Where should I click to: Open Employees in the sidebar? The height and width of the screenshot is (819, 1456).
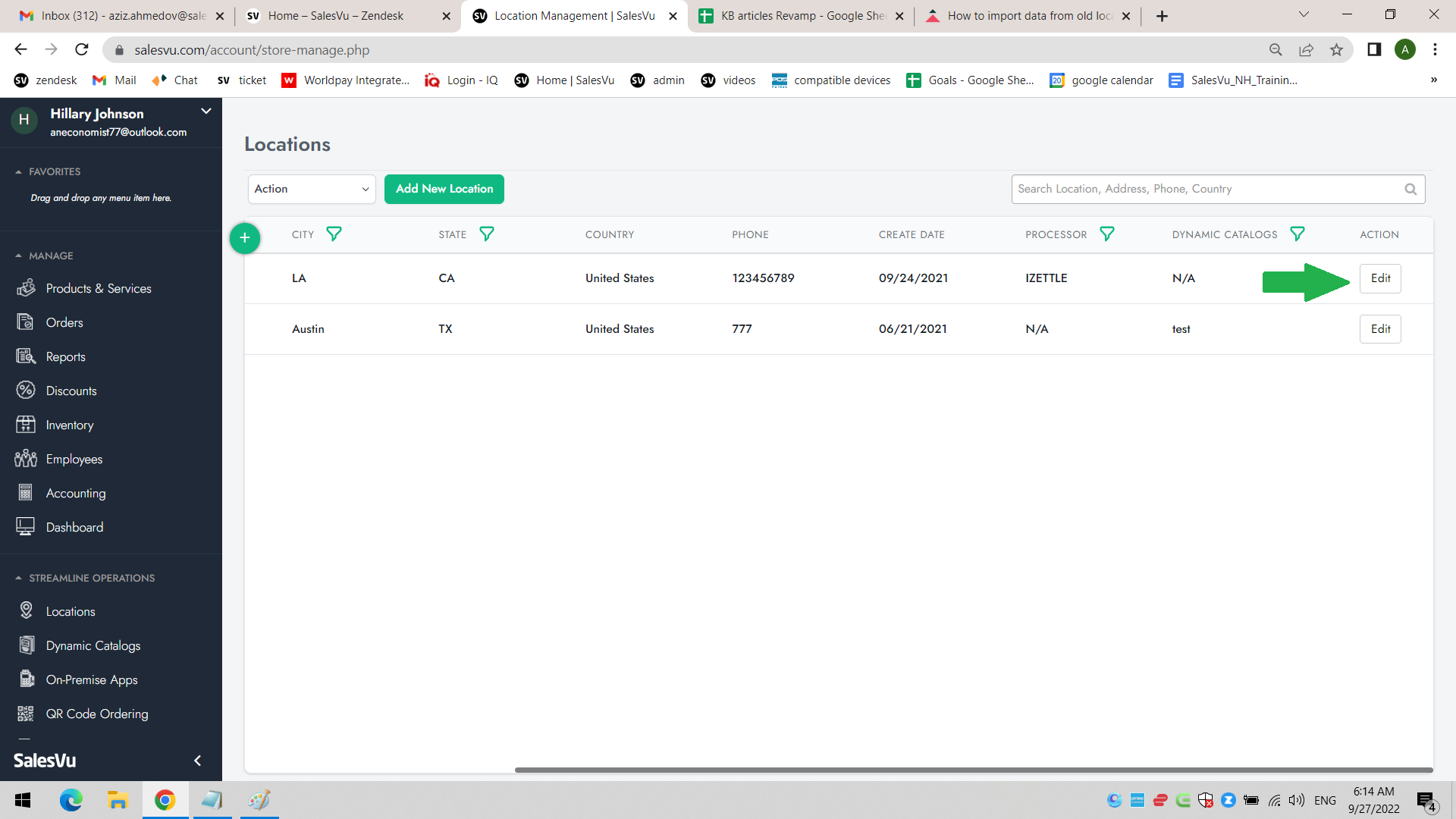coord(74,460)
